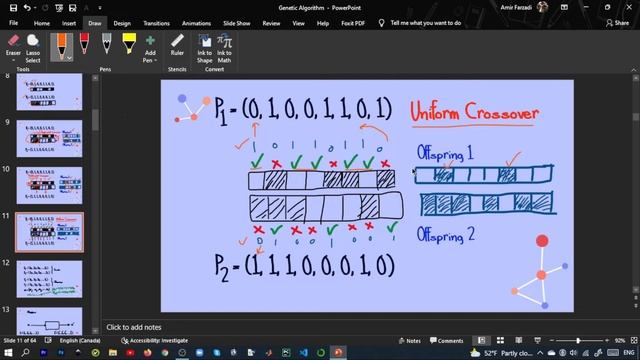Select the gray pencil

pos(107,44)
